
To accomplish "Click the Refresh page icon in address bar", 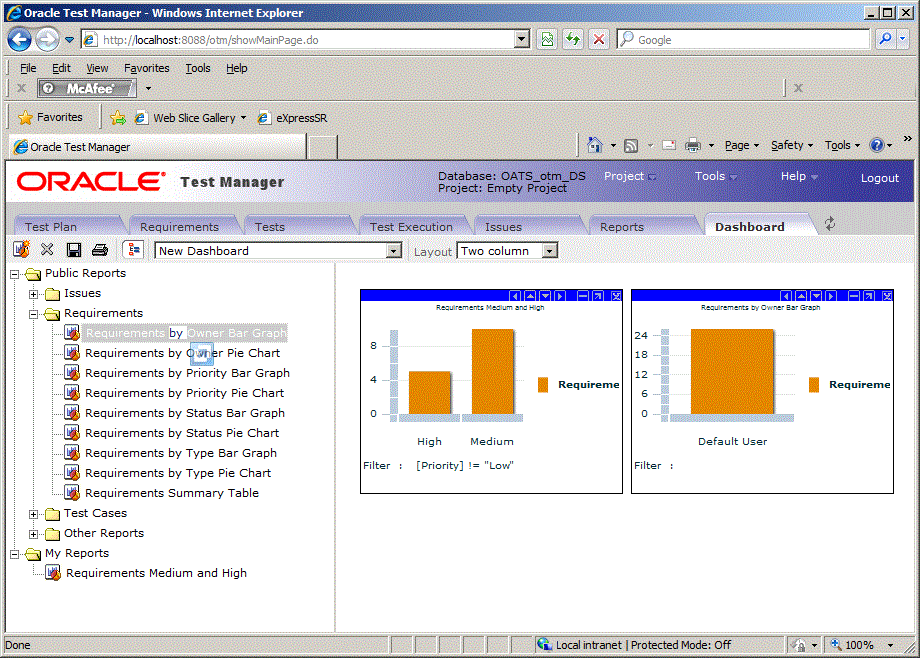I will coord(573,39).
